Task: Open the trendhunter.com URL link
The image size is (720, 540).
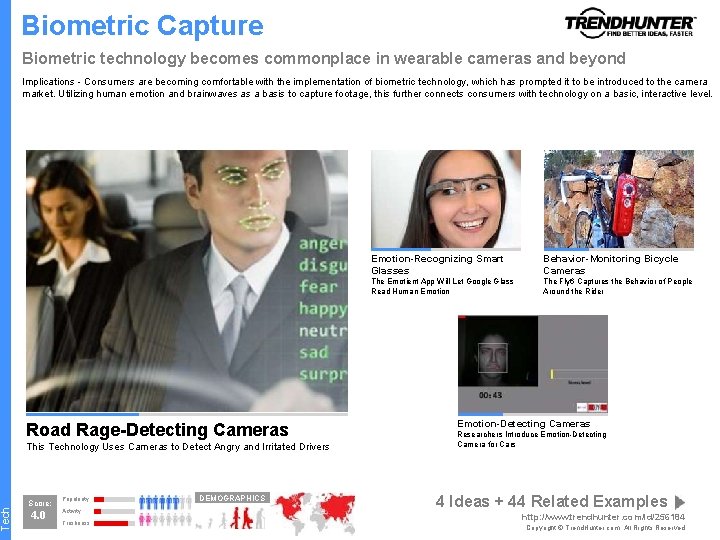Action: tap(603, 517)
